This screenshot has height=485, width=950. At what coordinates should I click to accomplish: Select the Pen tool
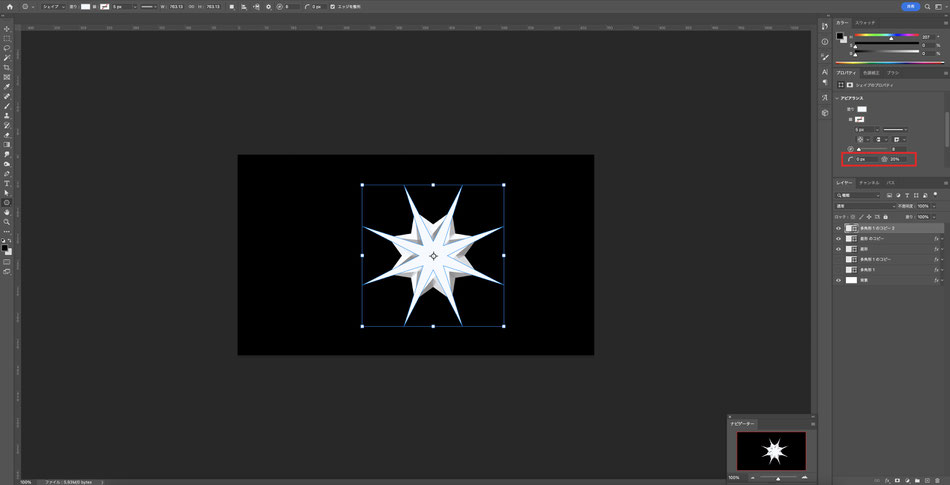(7, 173)
